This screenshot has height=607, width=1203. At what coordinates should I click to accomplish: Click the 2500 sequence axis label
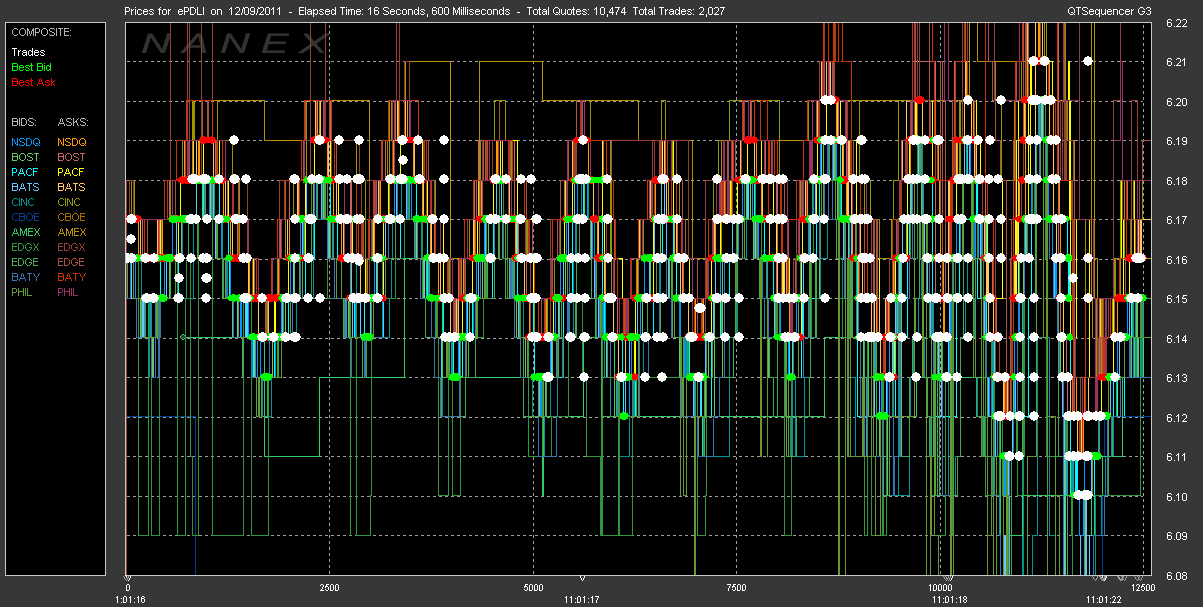[329, 587]
